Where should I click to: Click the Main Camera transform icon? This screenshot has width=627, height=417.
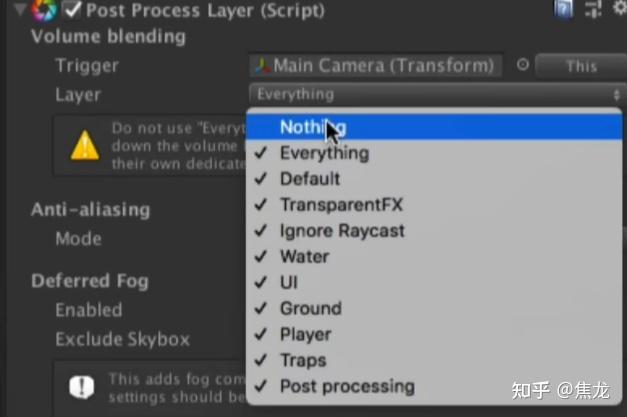[x=262, y=66]
